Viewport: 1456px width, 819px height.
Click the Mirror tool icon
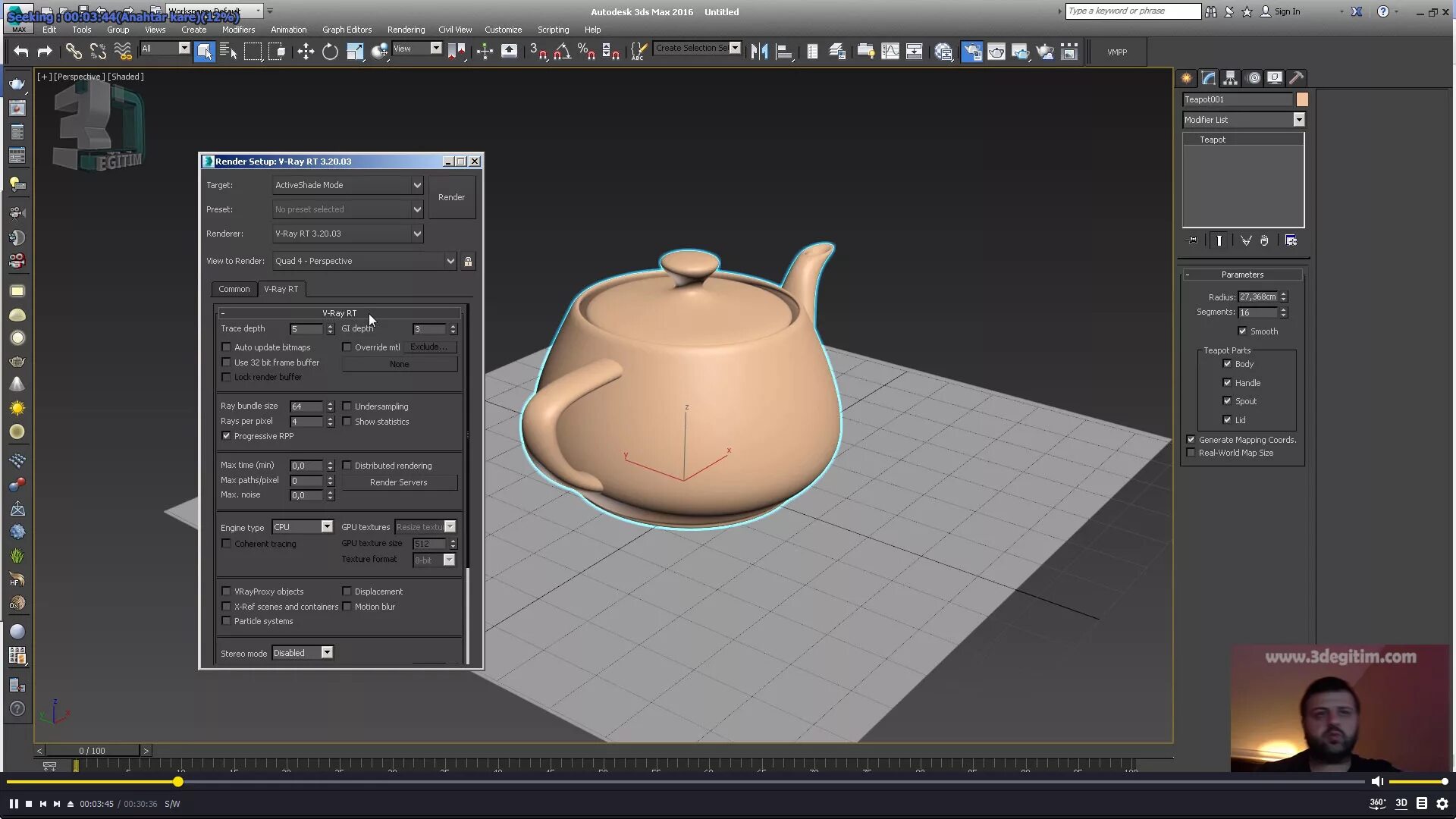pos(759,52)
